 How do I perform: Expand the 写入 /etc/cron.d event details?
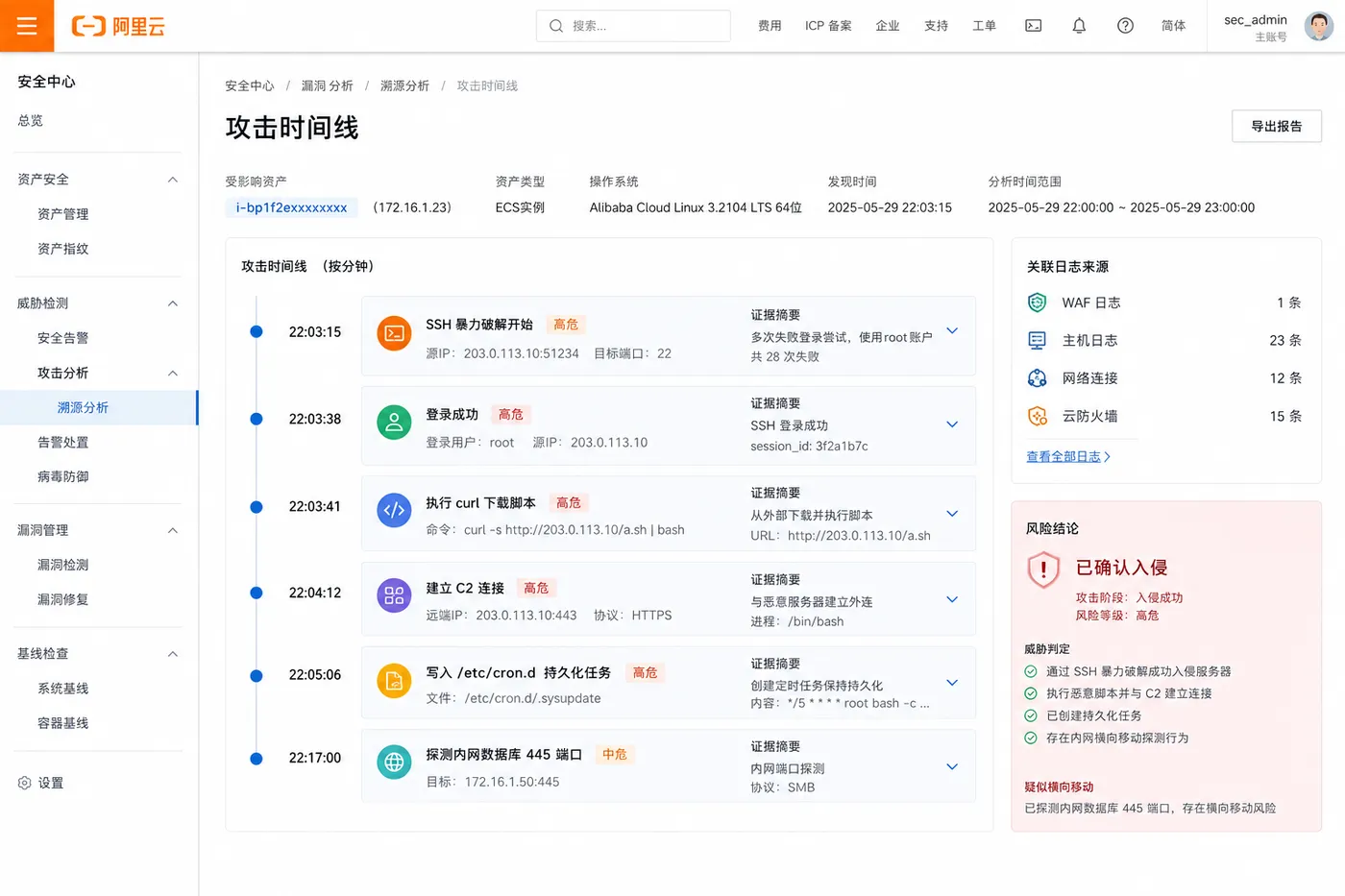point(952,683)
